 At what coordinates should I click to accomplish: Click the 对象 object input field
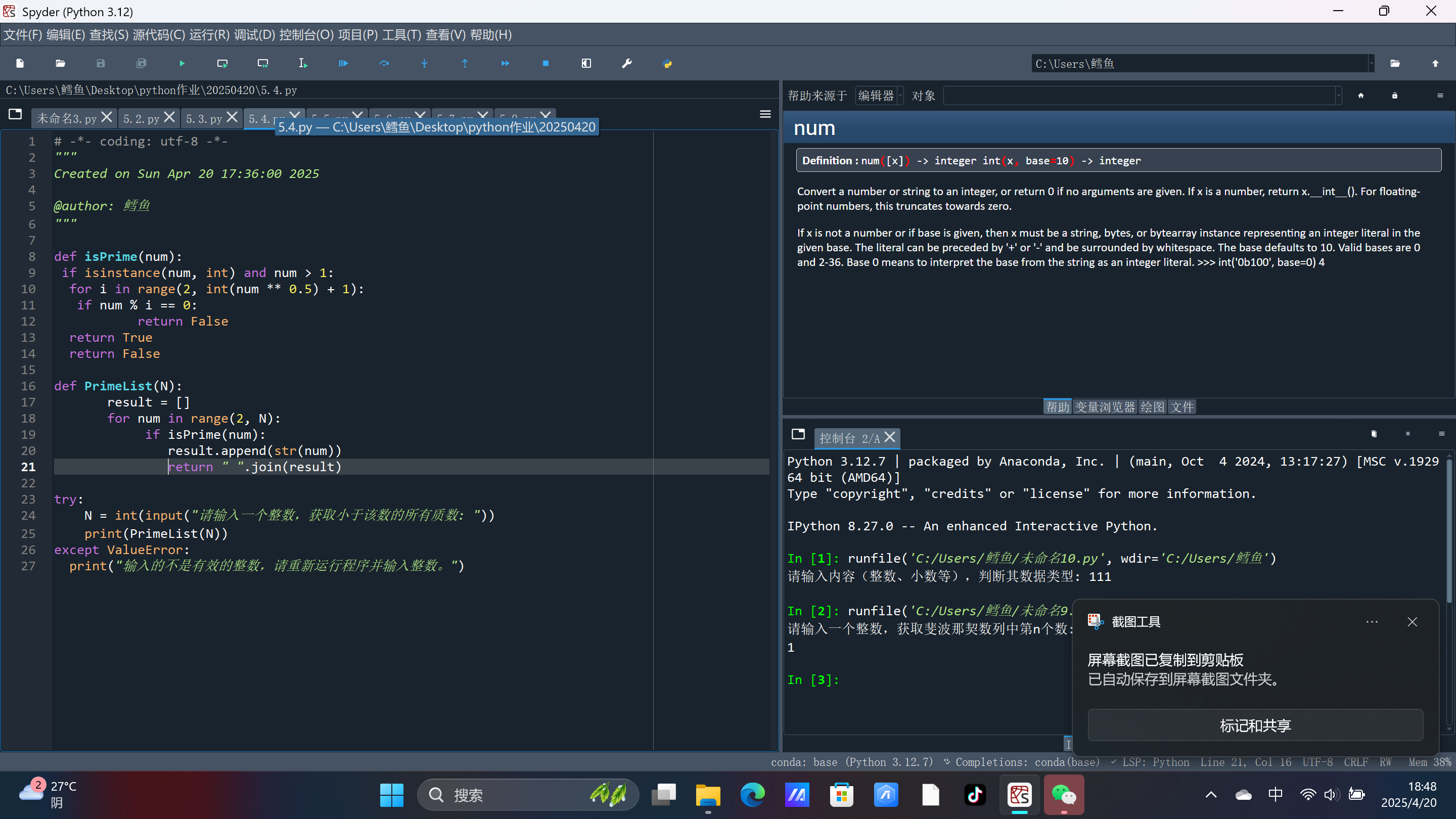point(1139,96)
